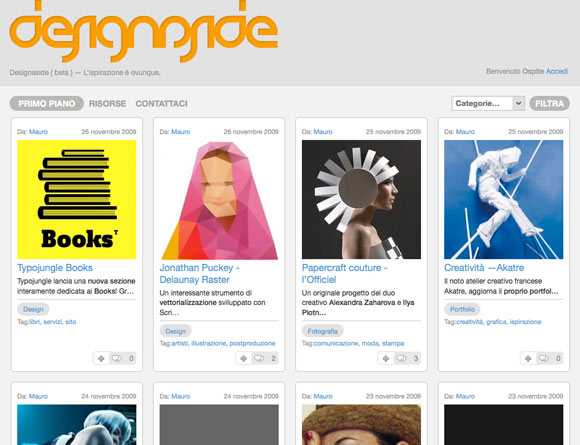580x445 pixels.
Task: Click the white paper figure thumbnail
Action: [503, 199]
